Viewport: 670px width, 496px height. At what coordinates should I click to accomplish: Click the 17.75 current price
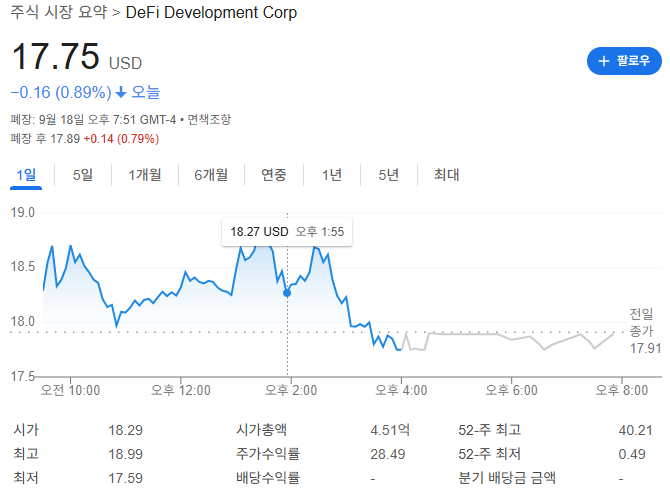(56, 56)
